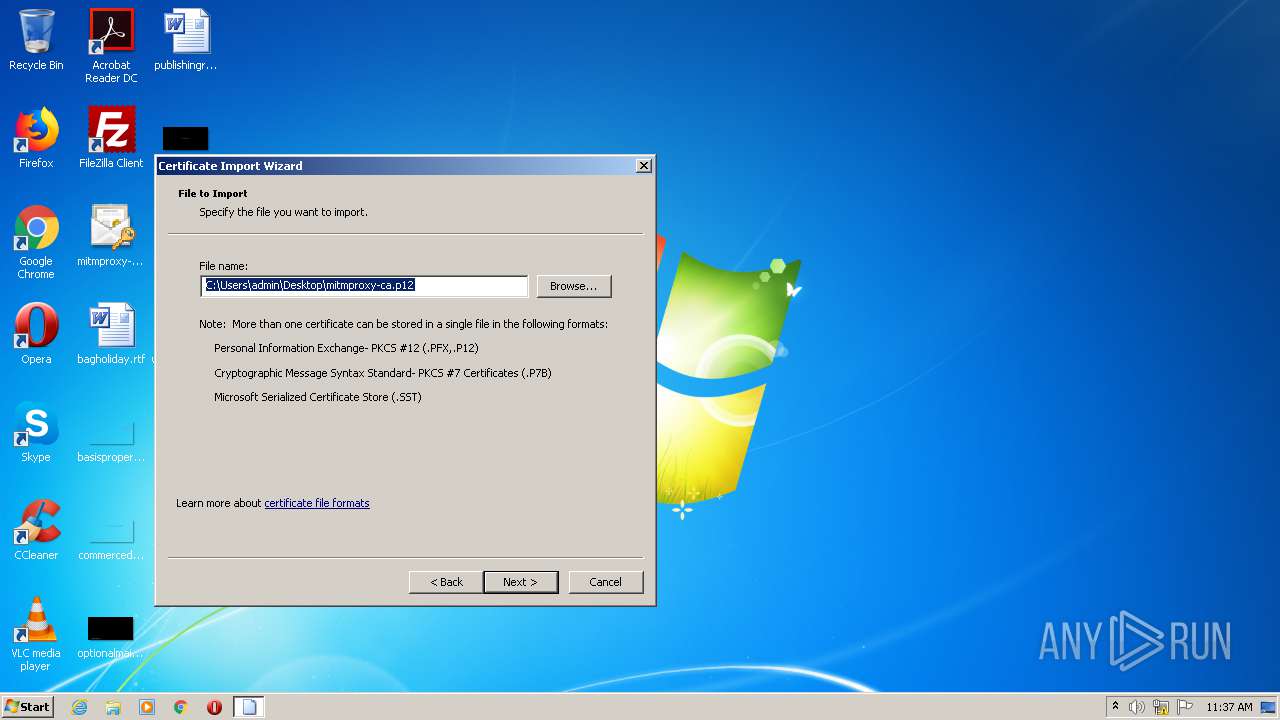Click the File name input field

click(x=364, y=286)
